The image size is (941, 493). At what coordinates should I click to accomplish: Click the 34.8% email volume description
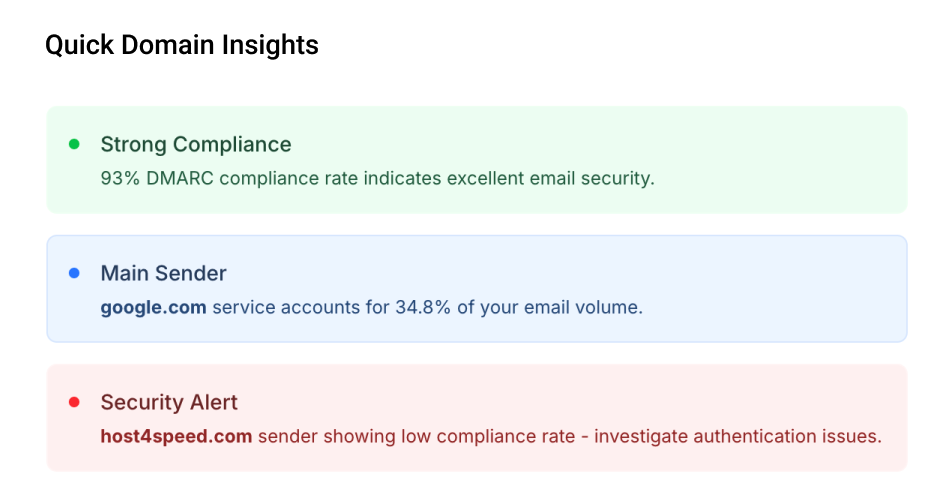[x=371, y=307]
